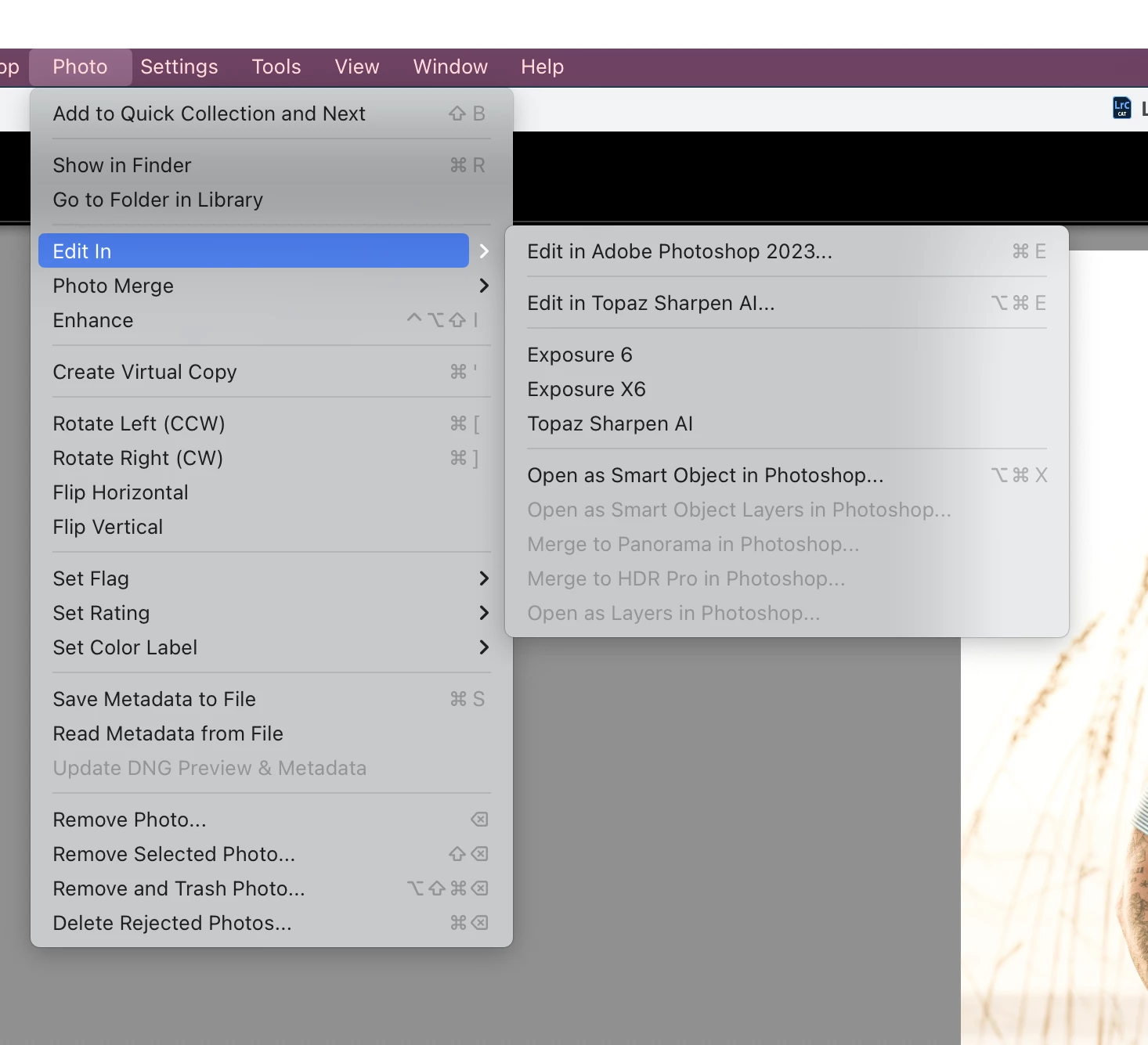Select the Topaz Sharpen AI preset entry

tap(787, 423)
